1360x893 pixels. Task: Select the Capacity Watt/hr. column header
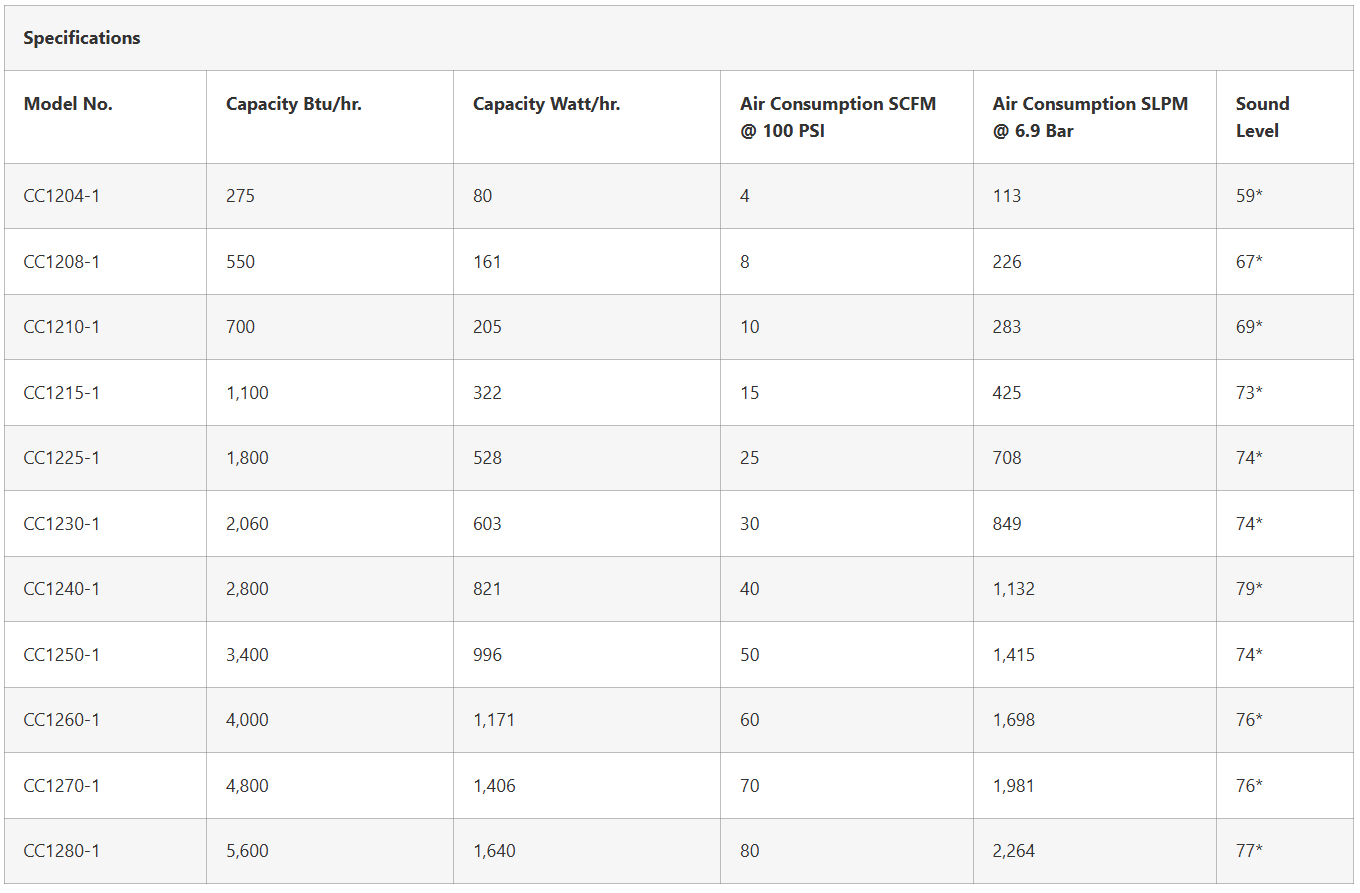[x=546, y=104]
